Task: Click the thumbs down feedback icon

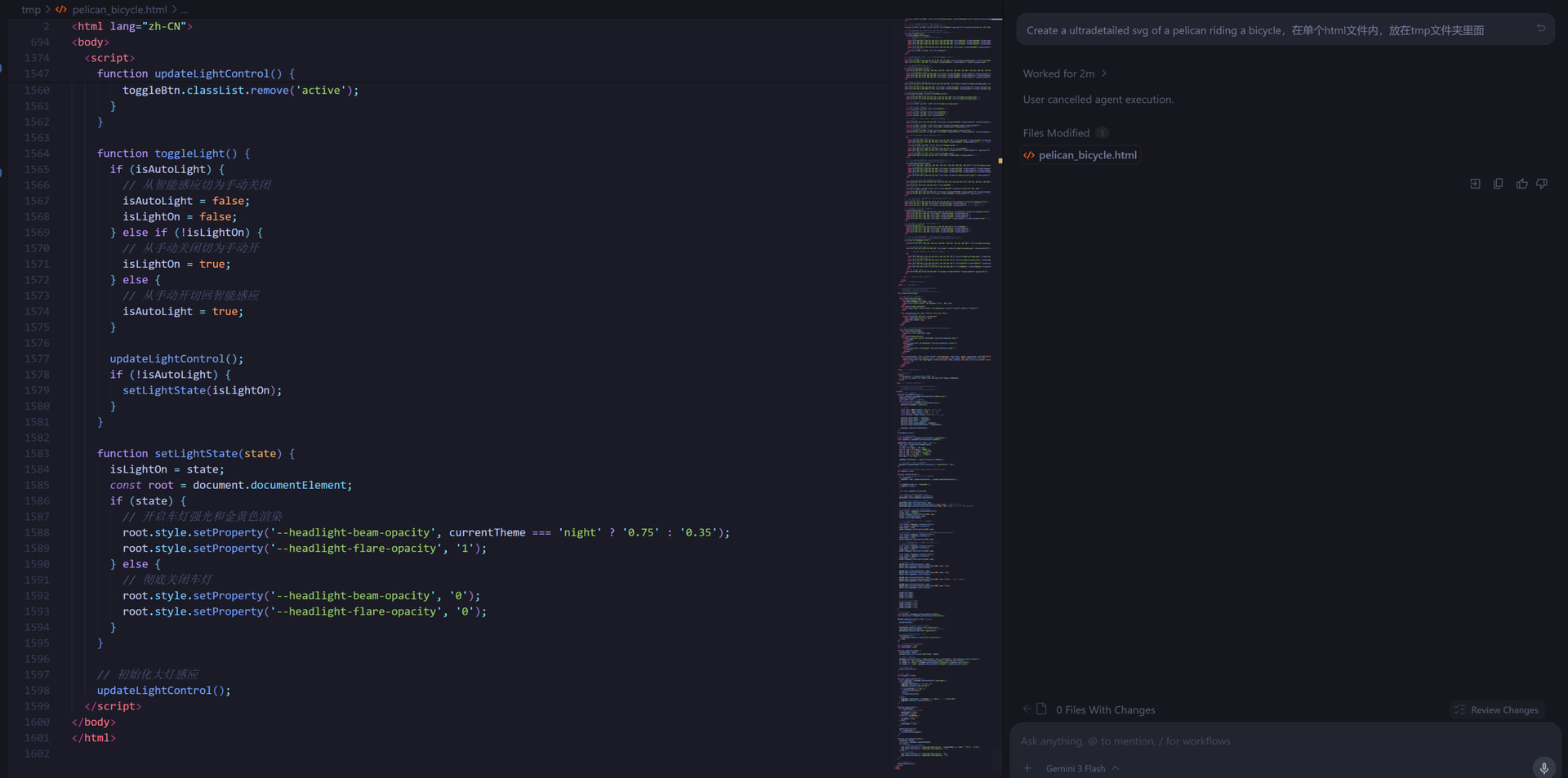Action: point(1542,184)
